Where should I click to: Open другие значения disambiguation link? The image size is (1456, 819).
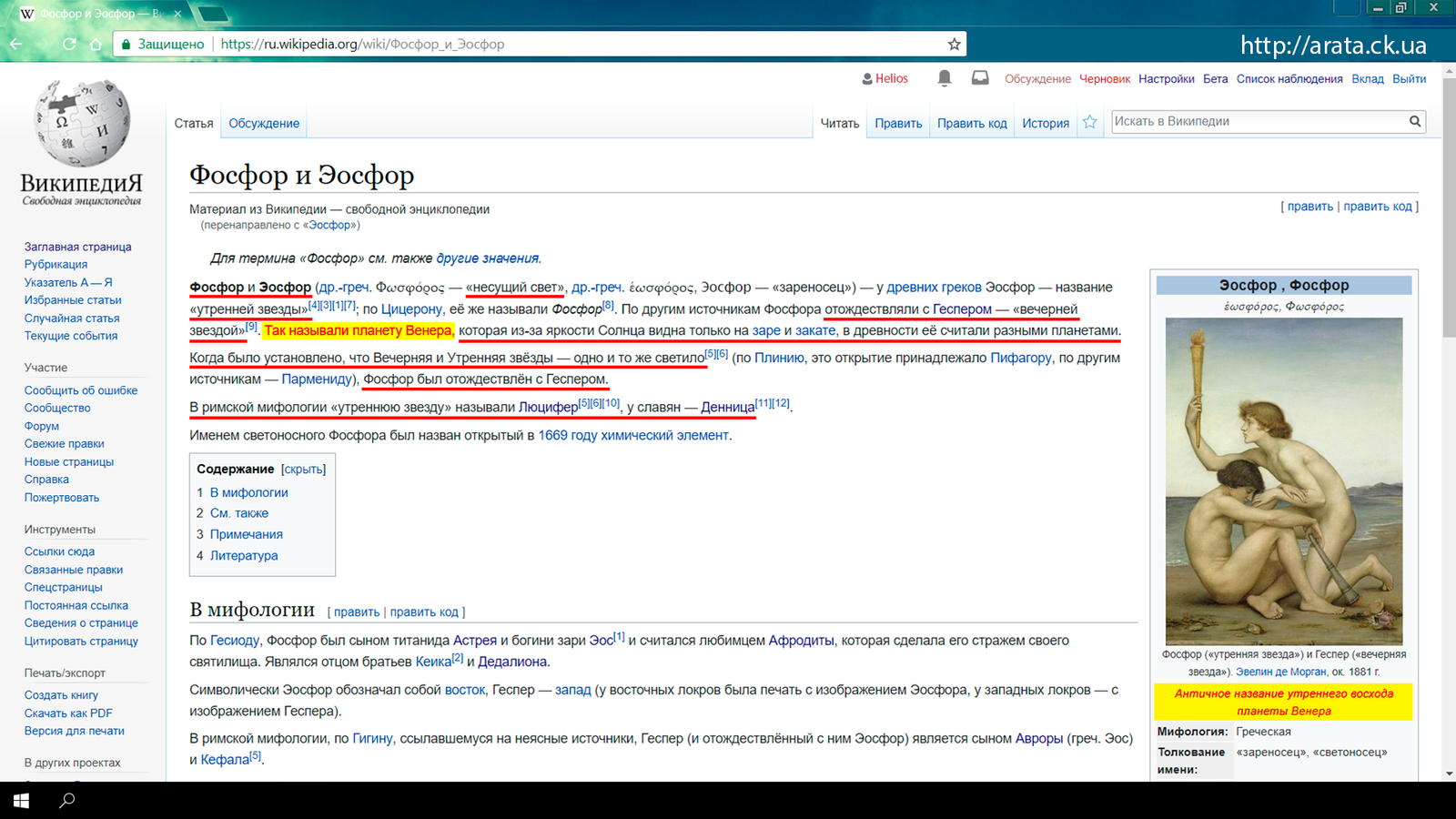488,258
